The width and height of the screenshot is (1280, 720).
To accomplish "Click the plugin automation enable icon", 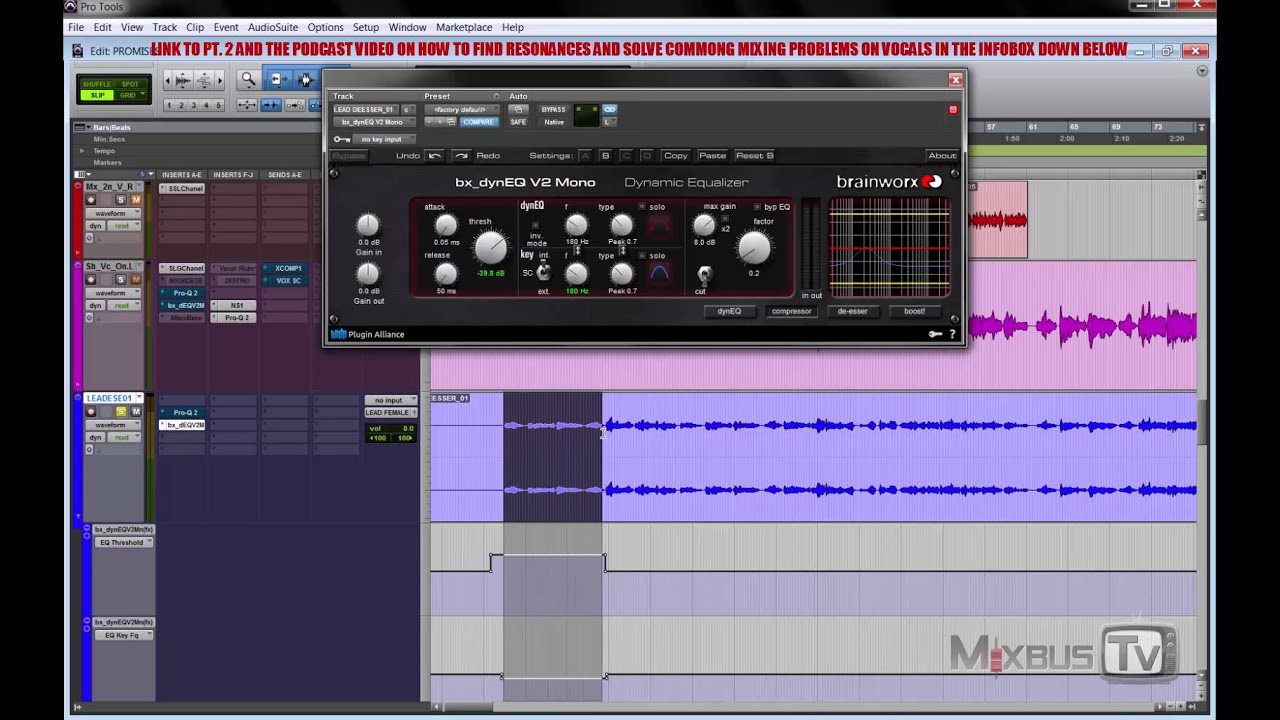I will (518, 109).
